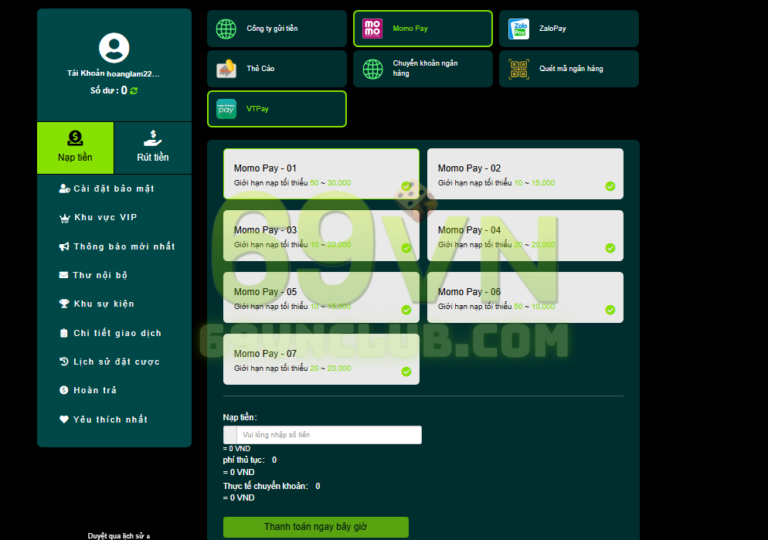Click the Công ty gửi tiền globe icon

click(227, 29)
